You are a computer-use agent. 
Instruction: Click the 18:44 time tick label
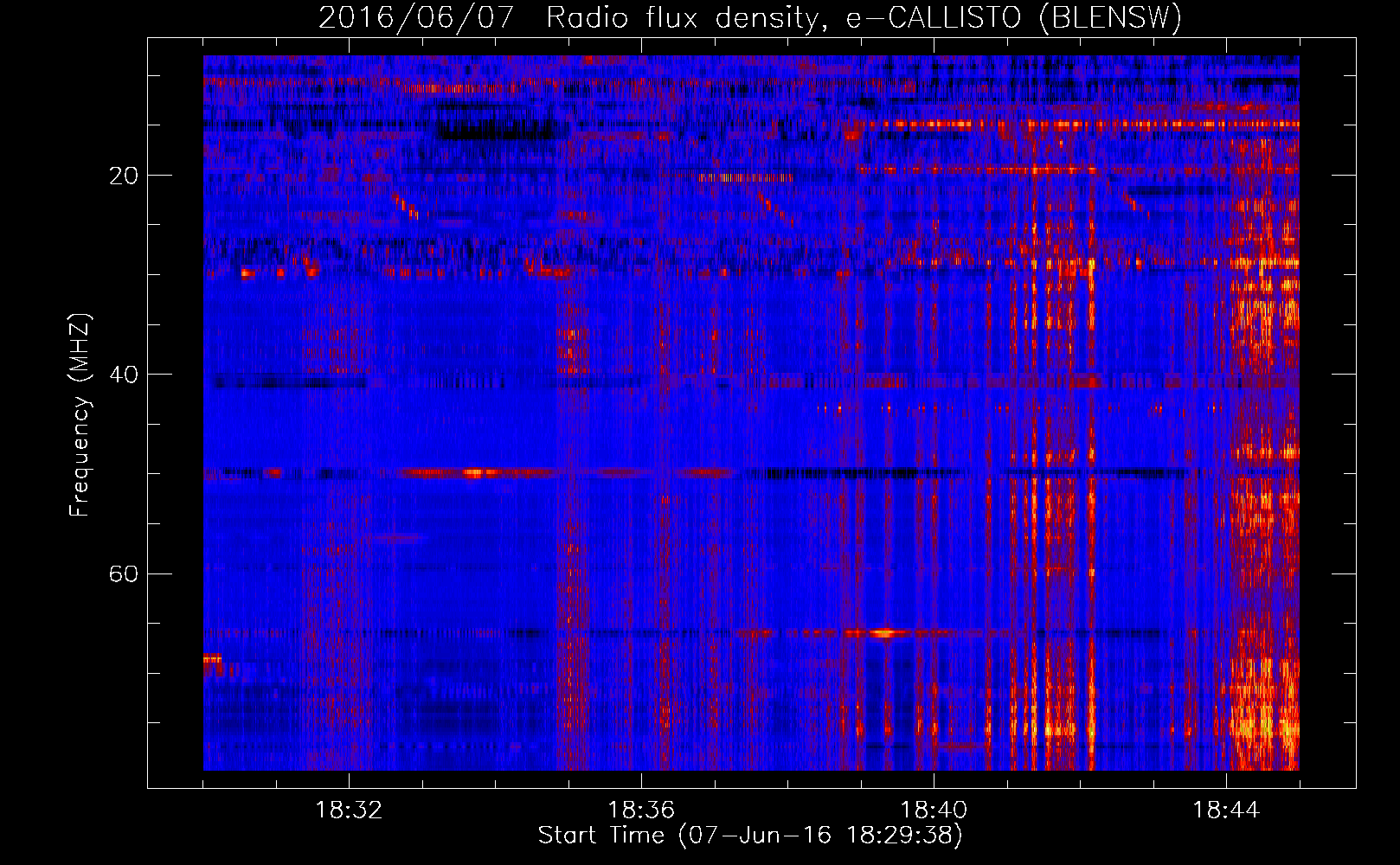tap(1226, 811)
